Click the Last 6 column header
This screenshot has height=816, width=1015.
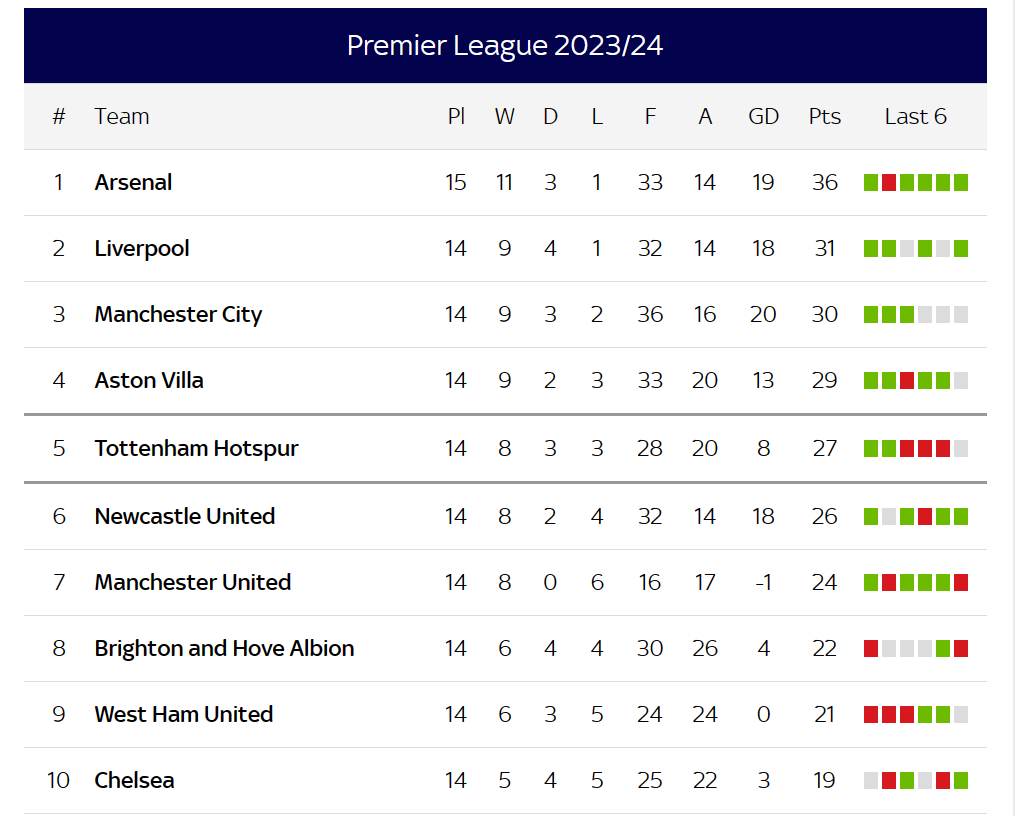915,116
